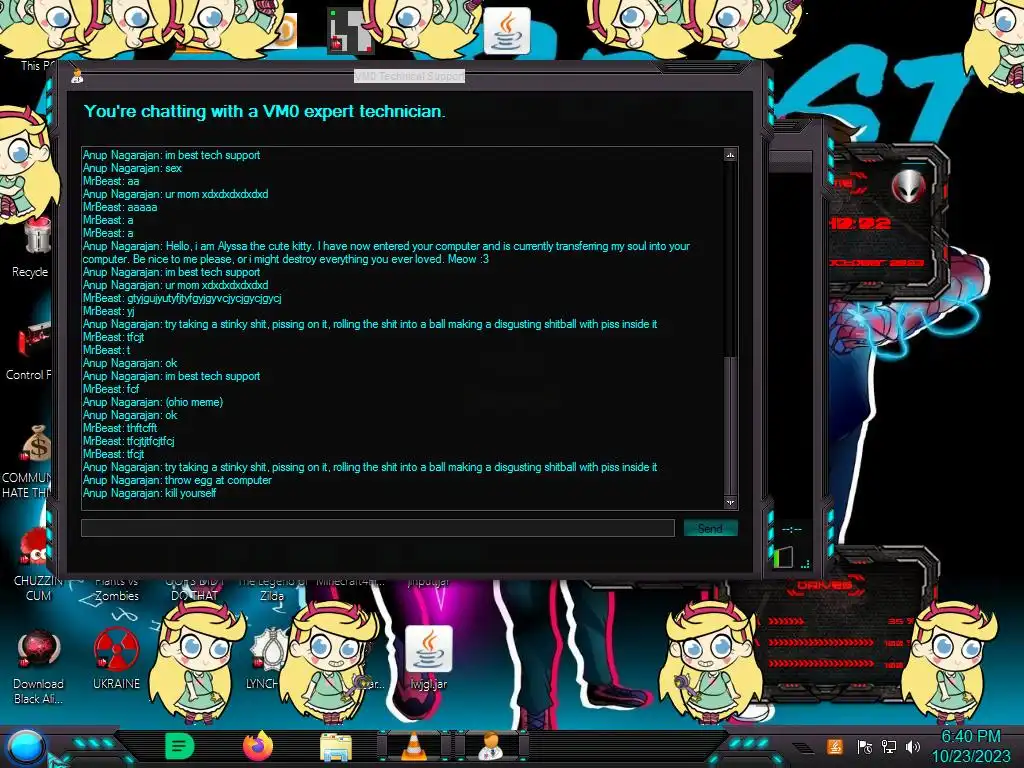Viewport: 1024px width, 768px height.
Task: Click the red DRIVES gadget header
Action: (x=827, y=586)
